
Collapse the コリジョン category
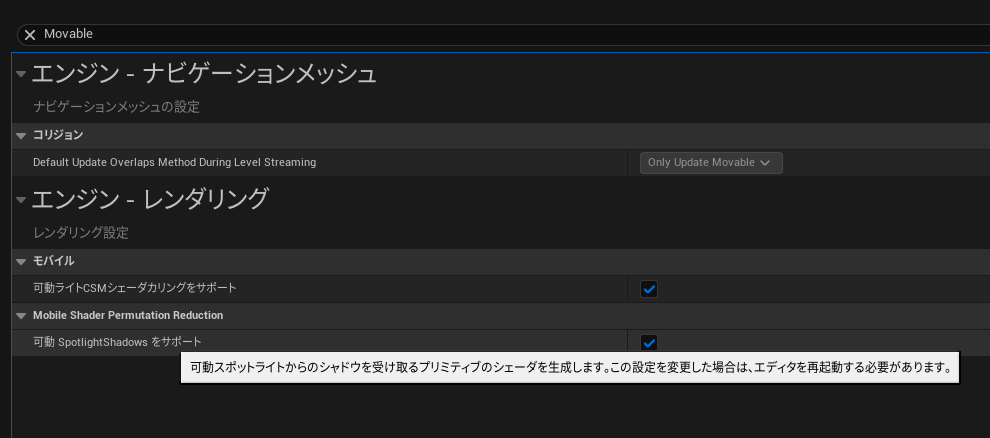click(x=21, y=135)
